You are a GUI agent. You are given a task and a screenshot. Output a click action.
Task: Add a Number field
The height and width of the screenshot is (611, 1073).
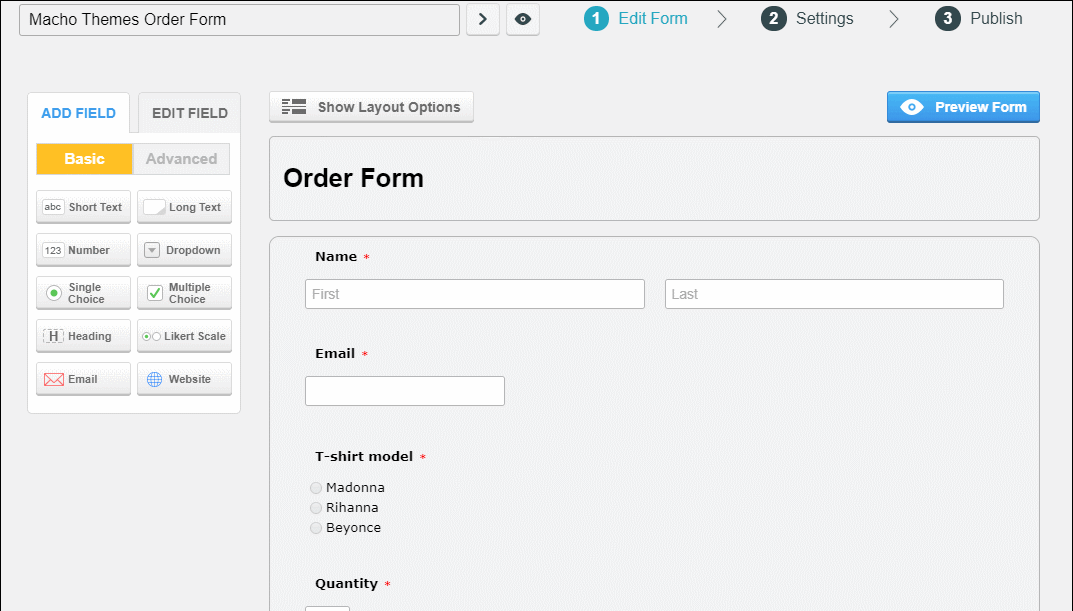[83, 250]
